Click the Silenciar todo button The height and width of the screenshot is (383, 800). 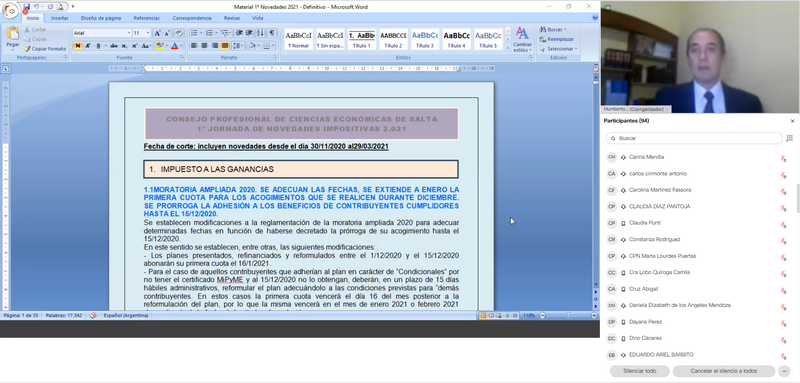click(640, 371)
